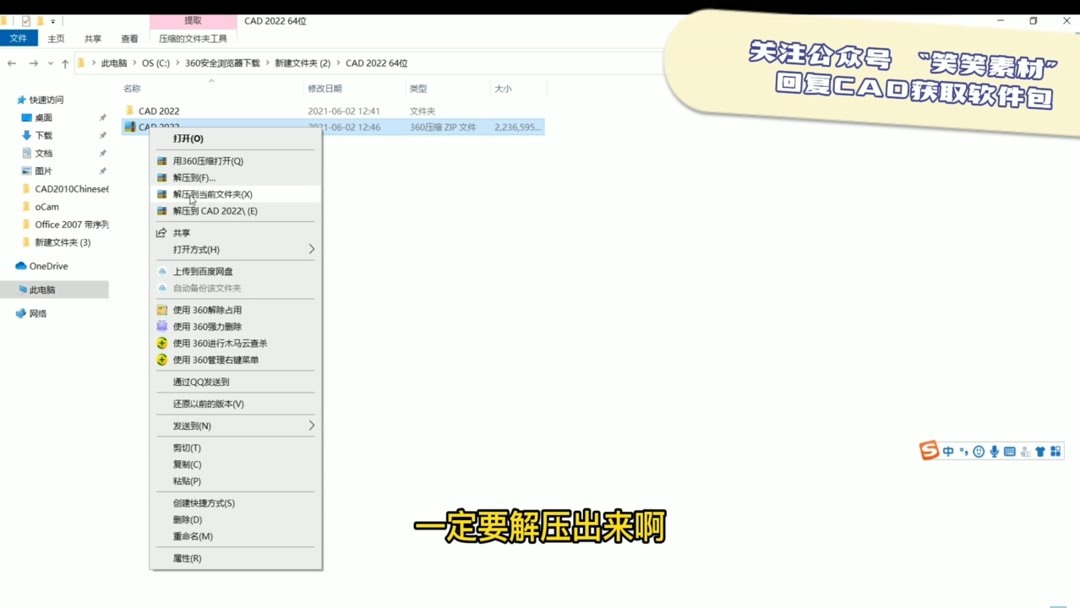The height and width of the screenshot is (608, 1080).
Task: Start voice input with the Sogou microphone icon
Action: pyautogui.click(x=995, y=451)
